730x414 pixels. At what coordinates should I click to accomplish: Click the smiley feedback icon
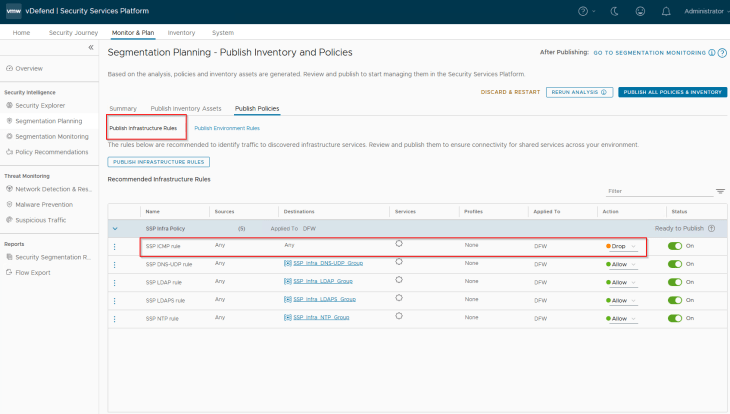coord(638,11)
